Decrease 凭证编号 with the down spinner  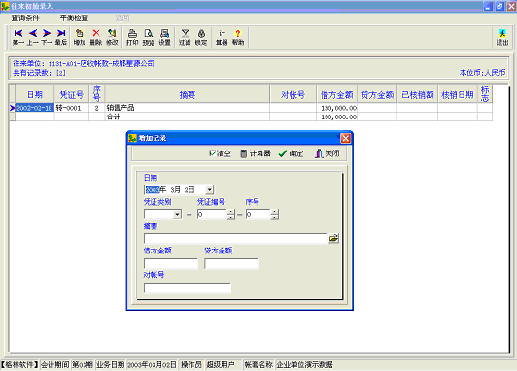pos(231,217)
